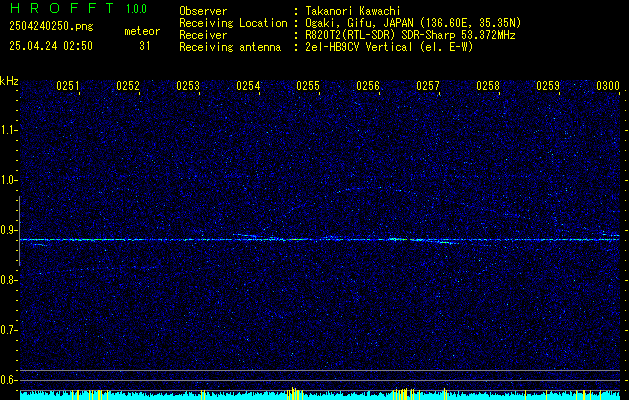Screen dimensions: 629x400
Task: Click the 0254 time marker
Action: (248, 86)
